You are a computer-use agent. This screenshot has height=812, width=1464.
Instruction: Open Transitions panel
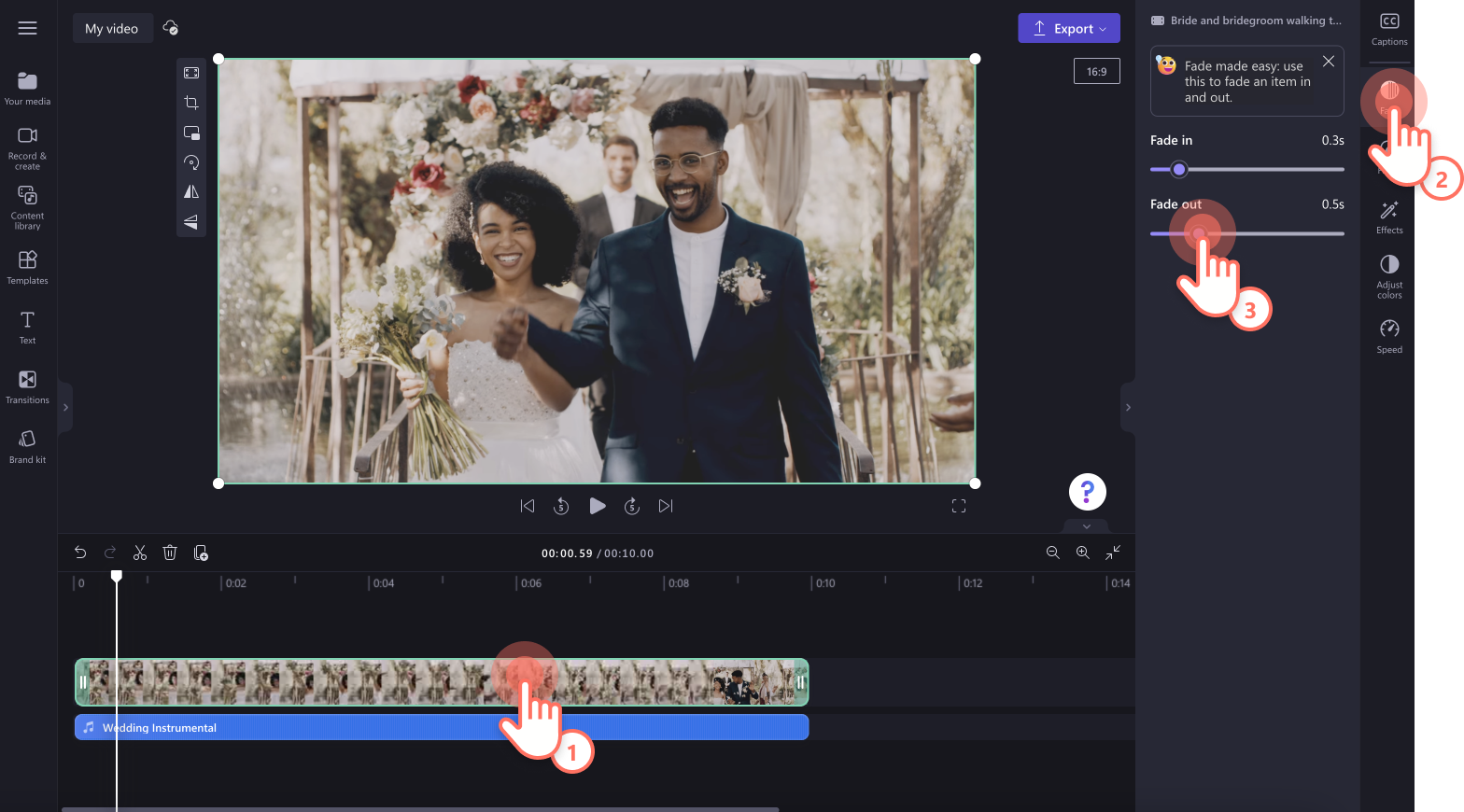point(28,386)
